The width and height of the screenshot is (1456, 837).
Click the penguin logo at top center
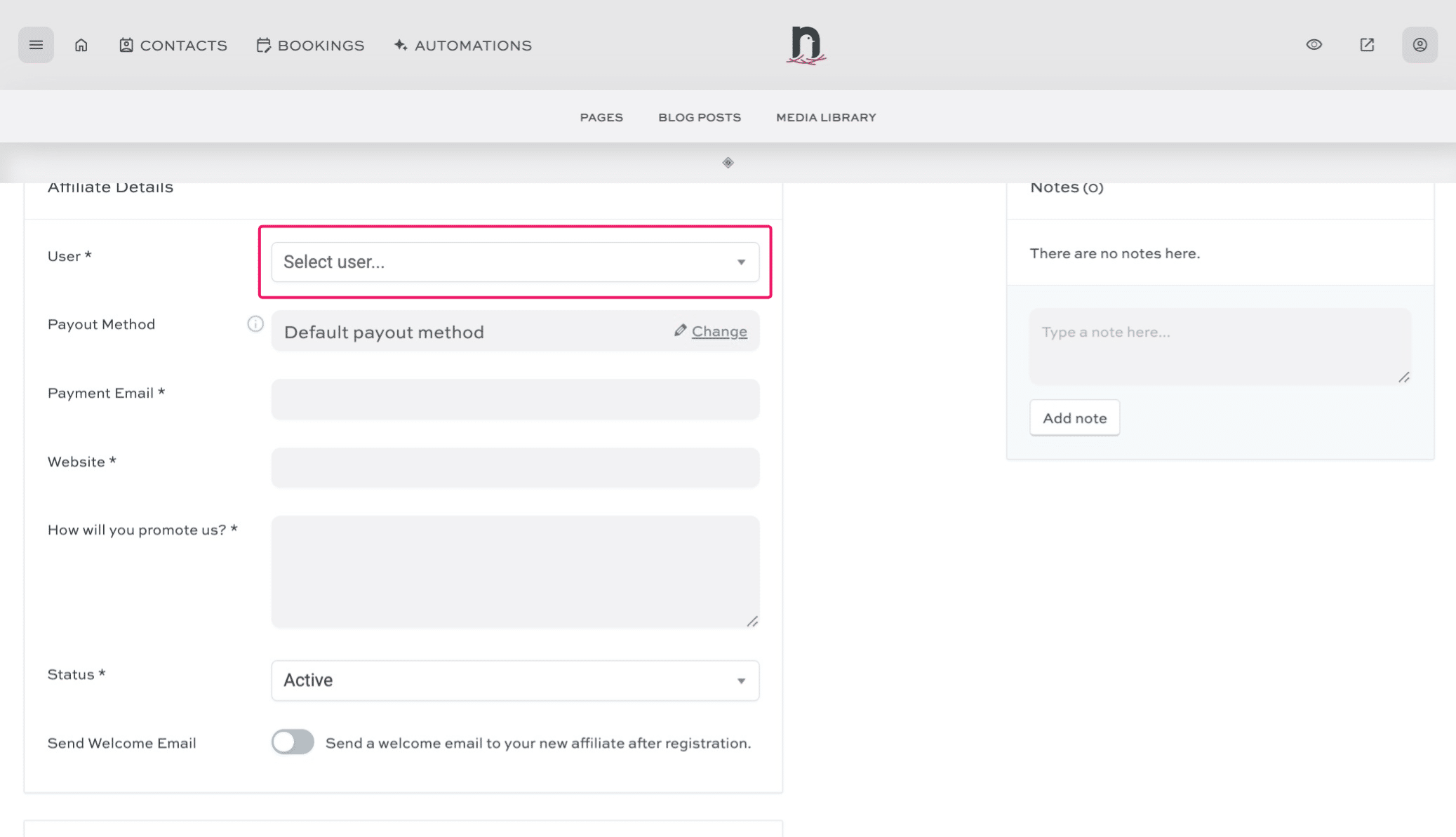[x=807, y=44]
